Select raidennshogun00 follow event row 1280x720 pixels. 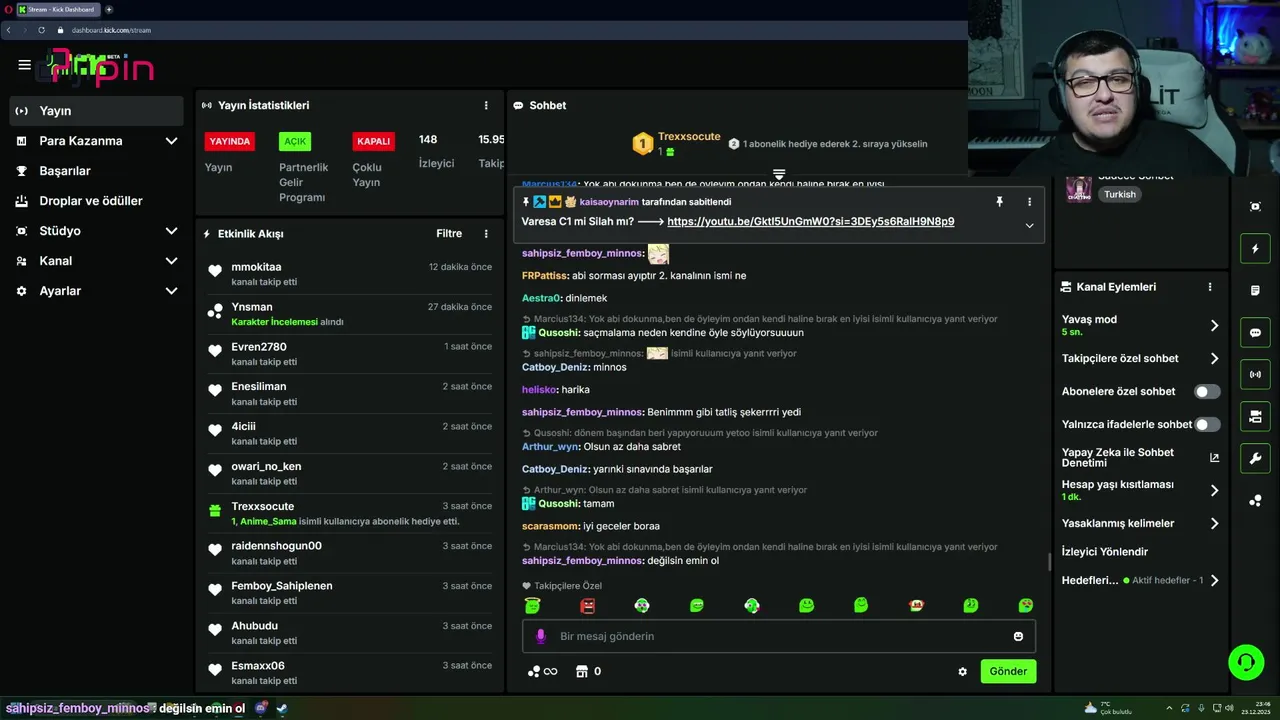coord(350,553)
